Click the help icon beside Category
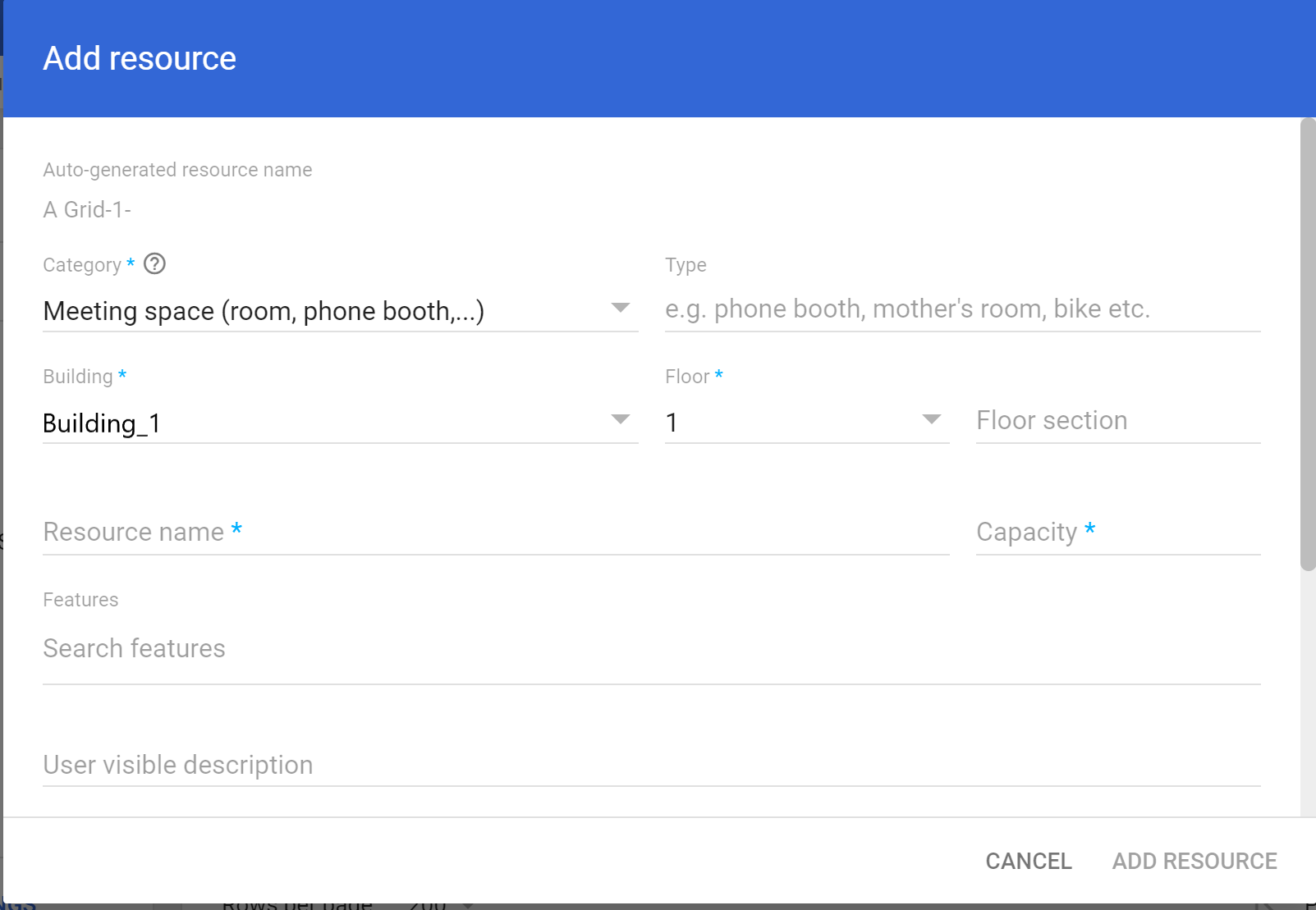 point(154,264)
